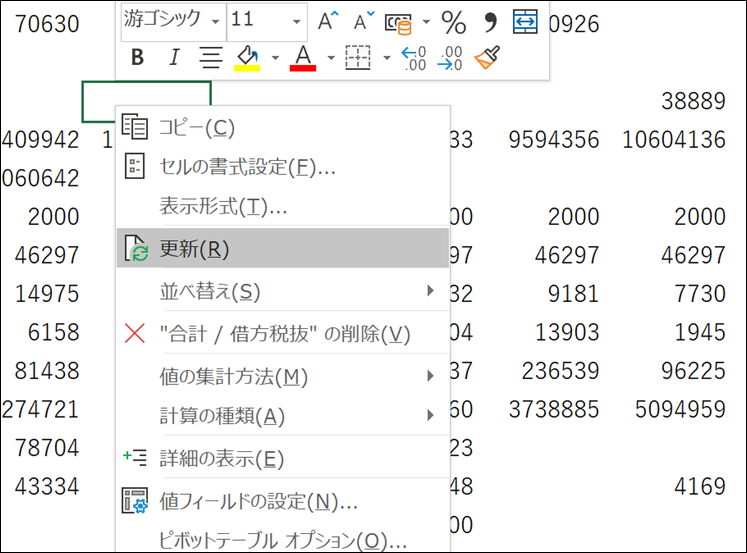The height and width of the screenshot is (553, 747).
Task: Click the borders icon
Action: (x=358, y=58)
